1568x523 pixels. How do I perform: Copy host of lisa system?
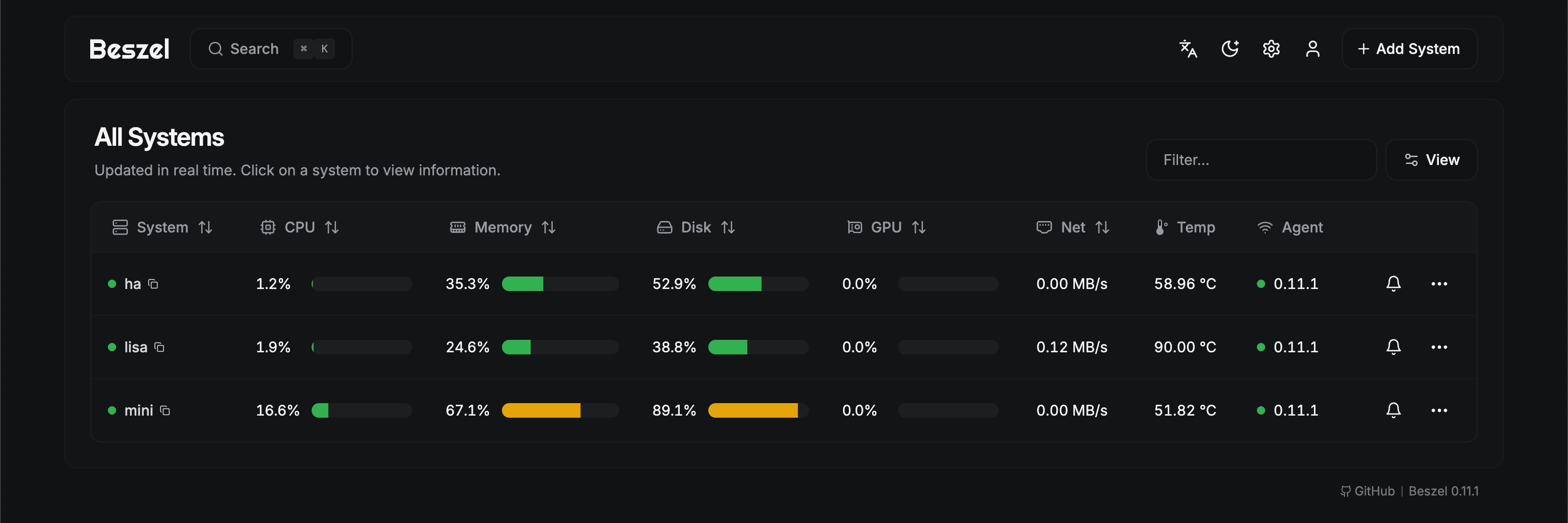click(x=160, y=347)
